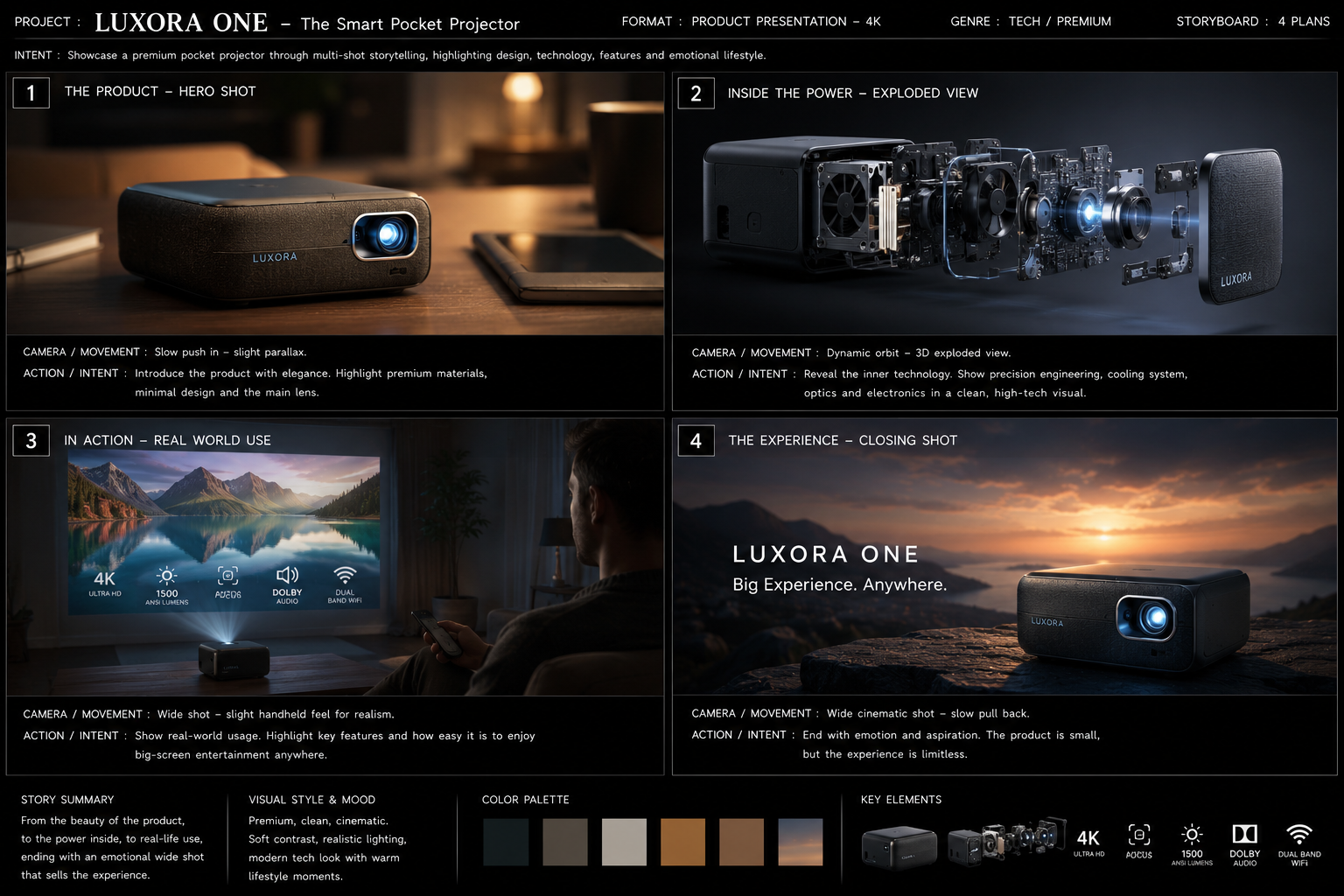Click 'Wide cinematic shot – slow pull back.' text
The image size is (1344, 896).
click(x=928, y=713)
